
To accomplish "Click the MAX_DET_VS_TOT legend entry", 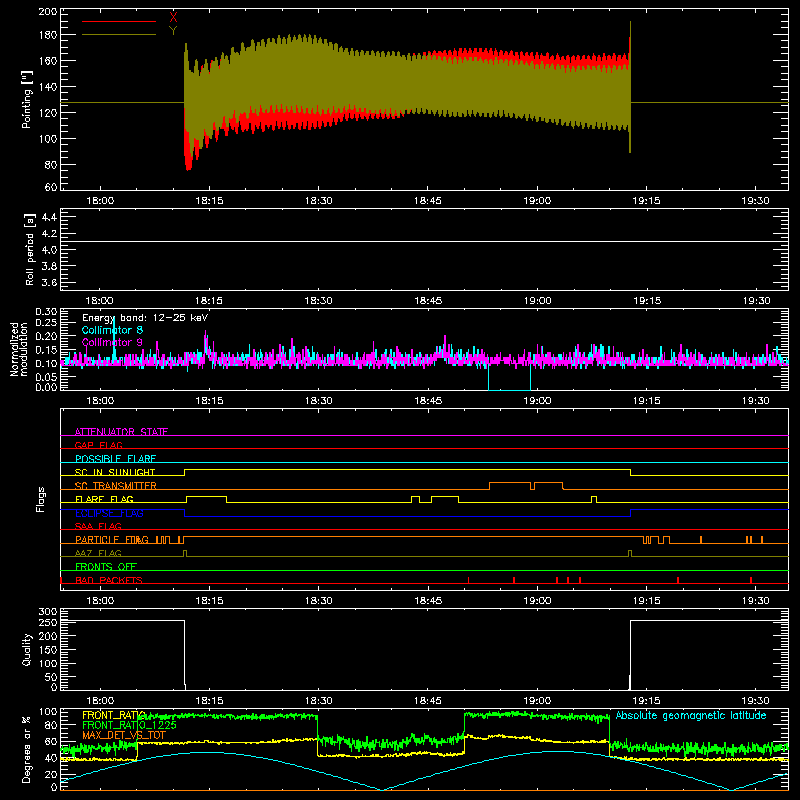I will [124, 735].
